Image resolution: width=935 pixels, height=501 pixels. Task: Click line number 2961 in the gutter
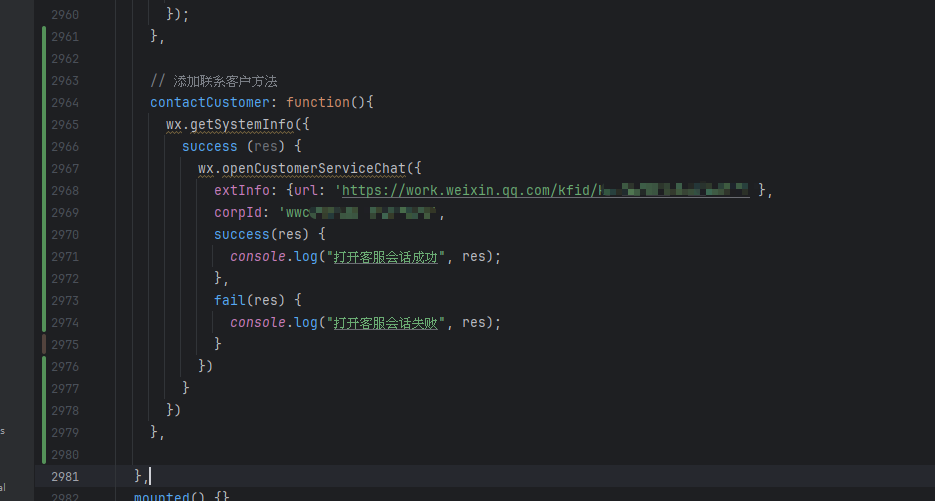[65, 36]
